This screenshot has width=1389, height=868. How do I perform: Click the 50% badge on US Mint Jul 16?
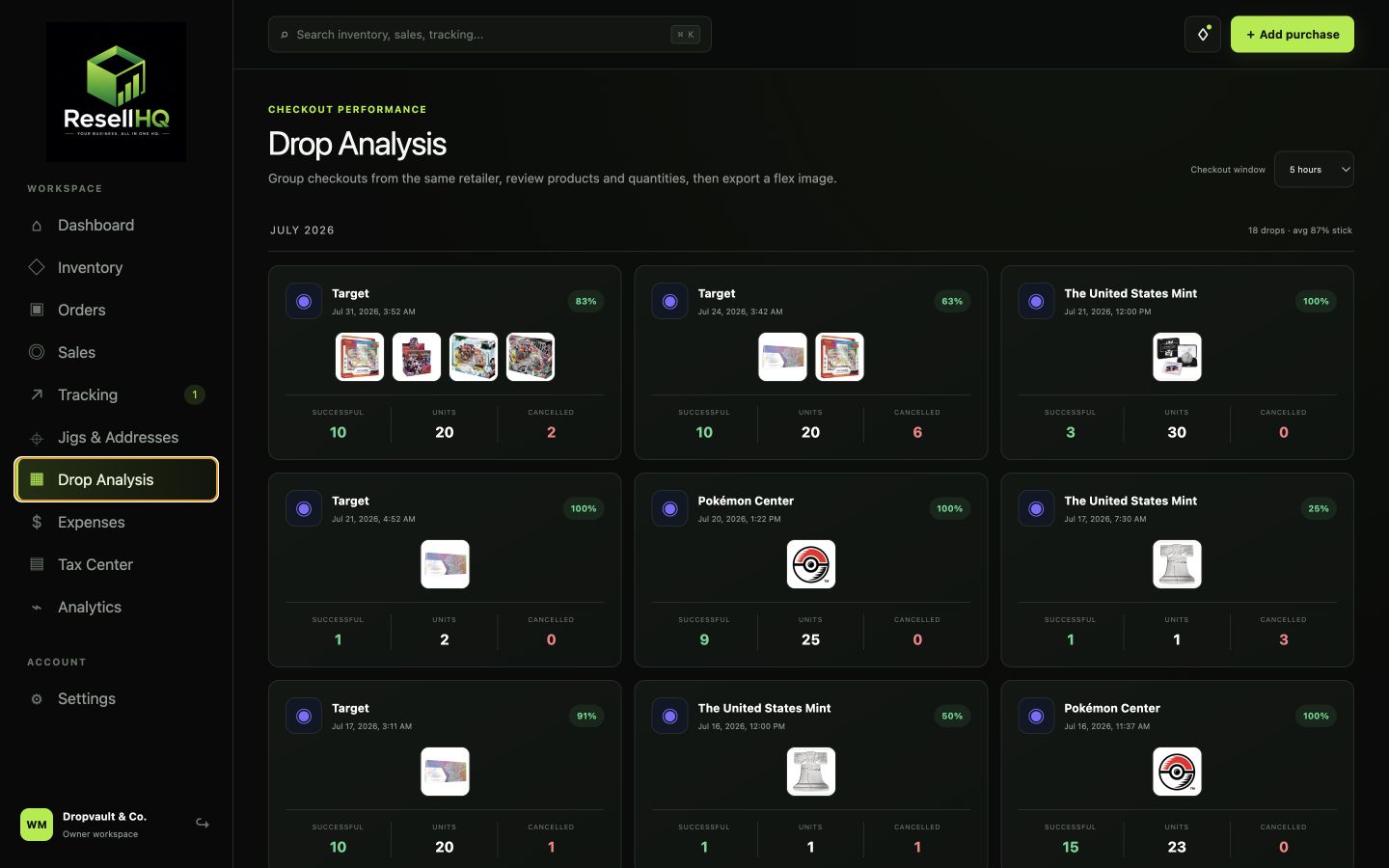click(952, 716)
